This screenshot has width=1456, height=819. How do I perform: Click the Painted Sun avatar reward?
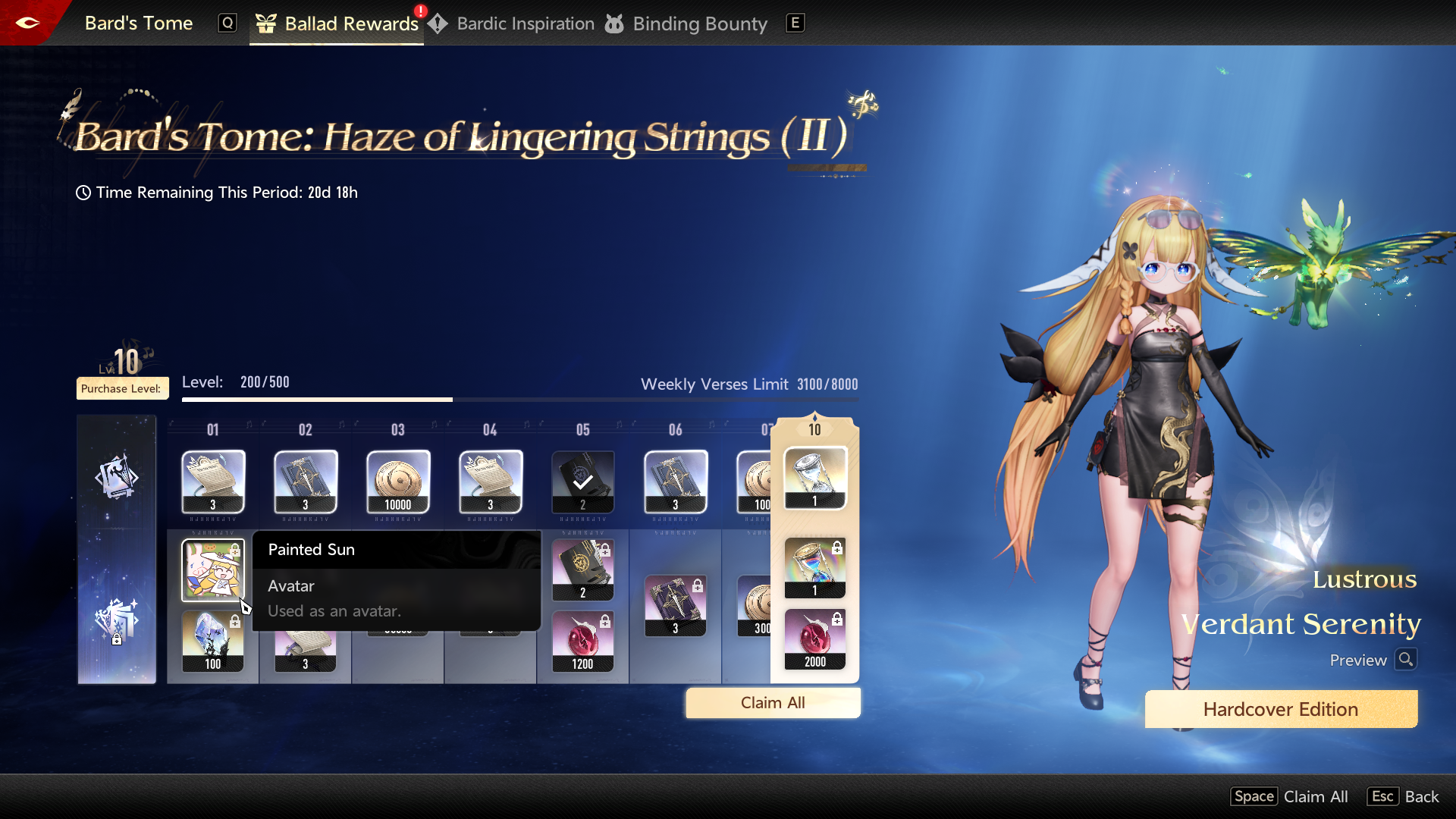pyautogui.click(x=213, y=569)
